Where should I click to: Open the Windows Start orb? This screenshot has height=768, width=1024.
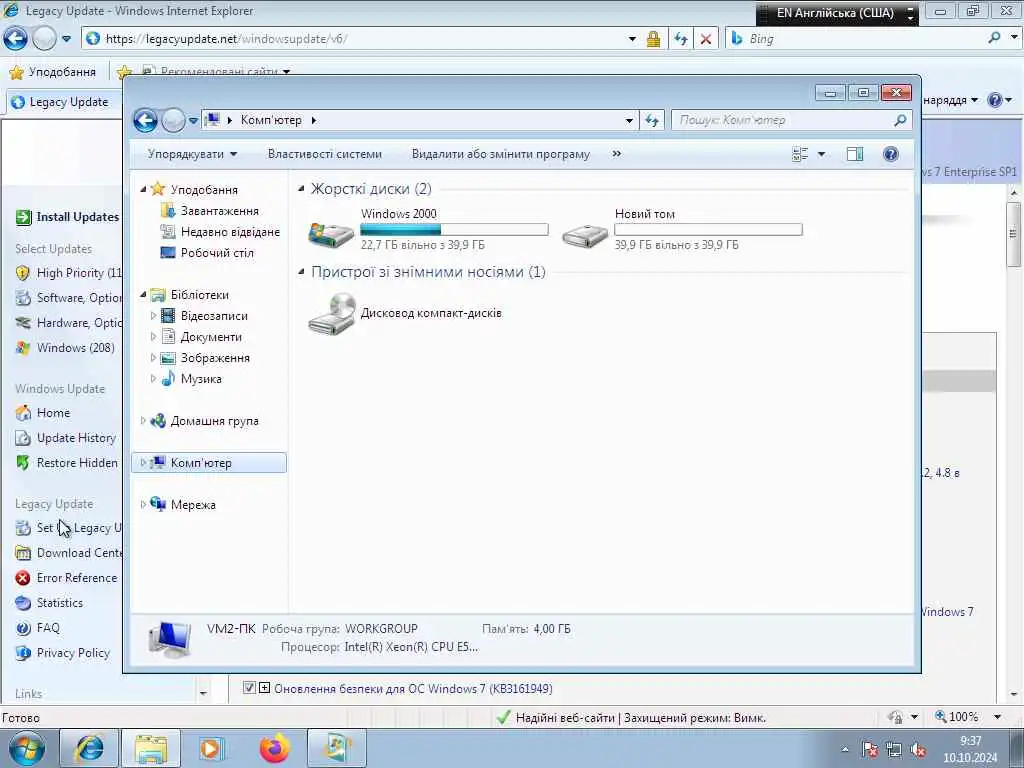[x=27, y=748]
